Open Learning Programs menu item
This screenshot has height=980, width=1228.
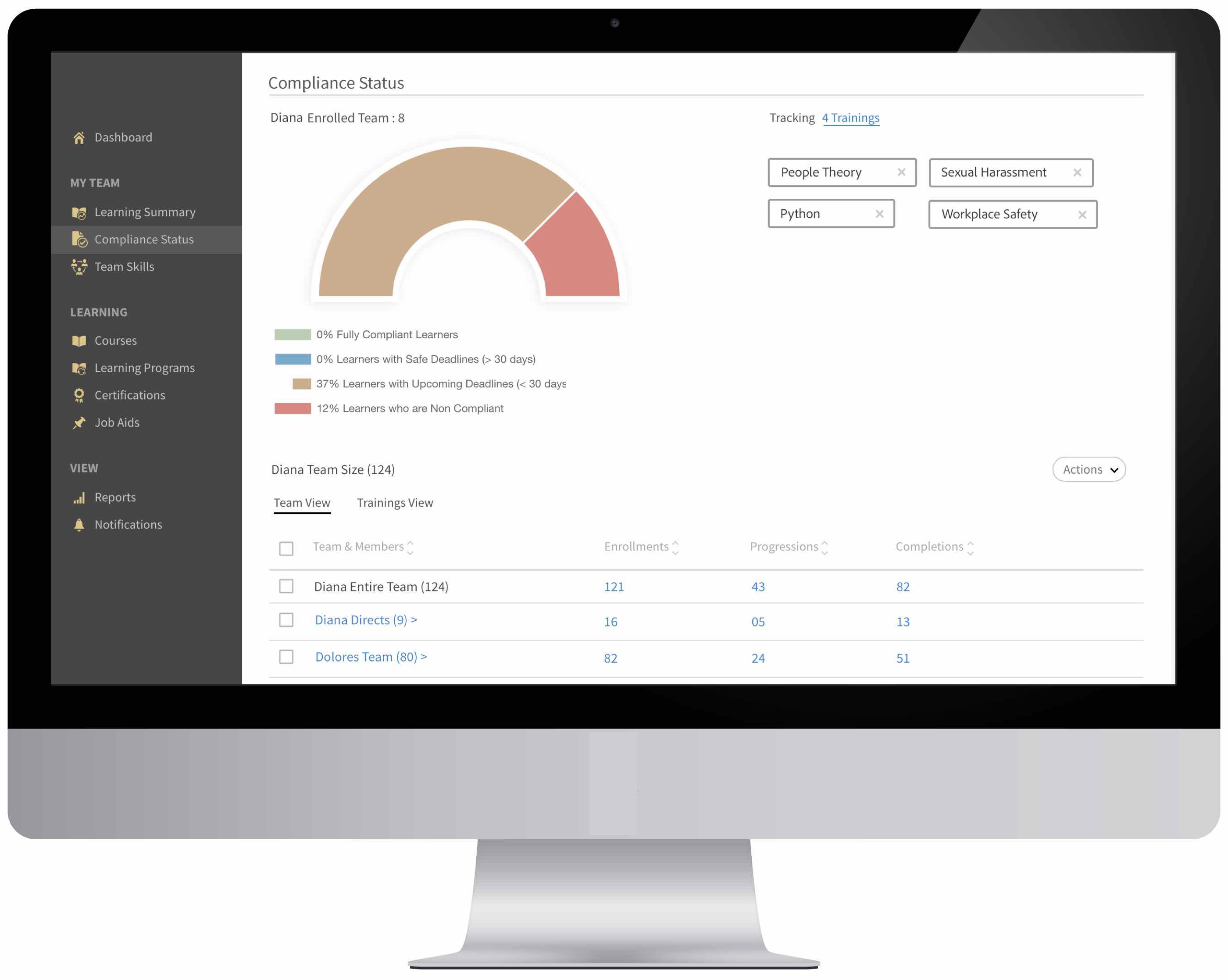145,368
